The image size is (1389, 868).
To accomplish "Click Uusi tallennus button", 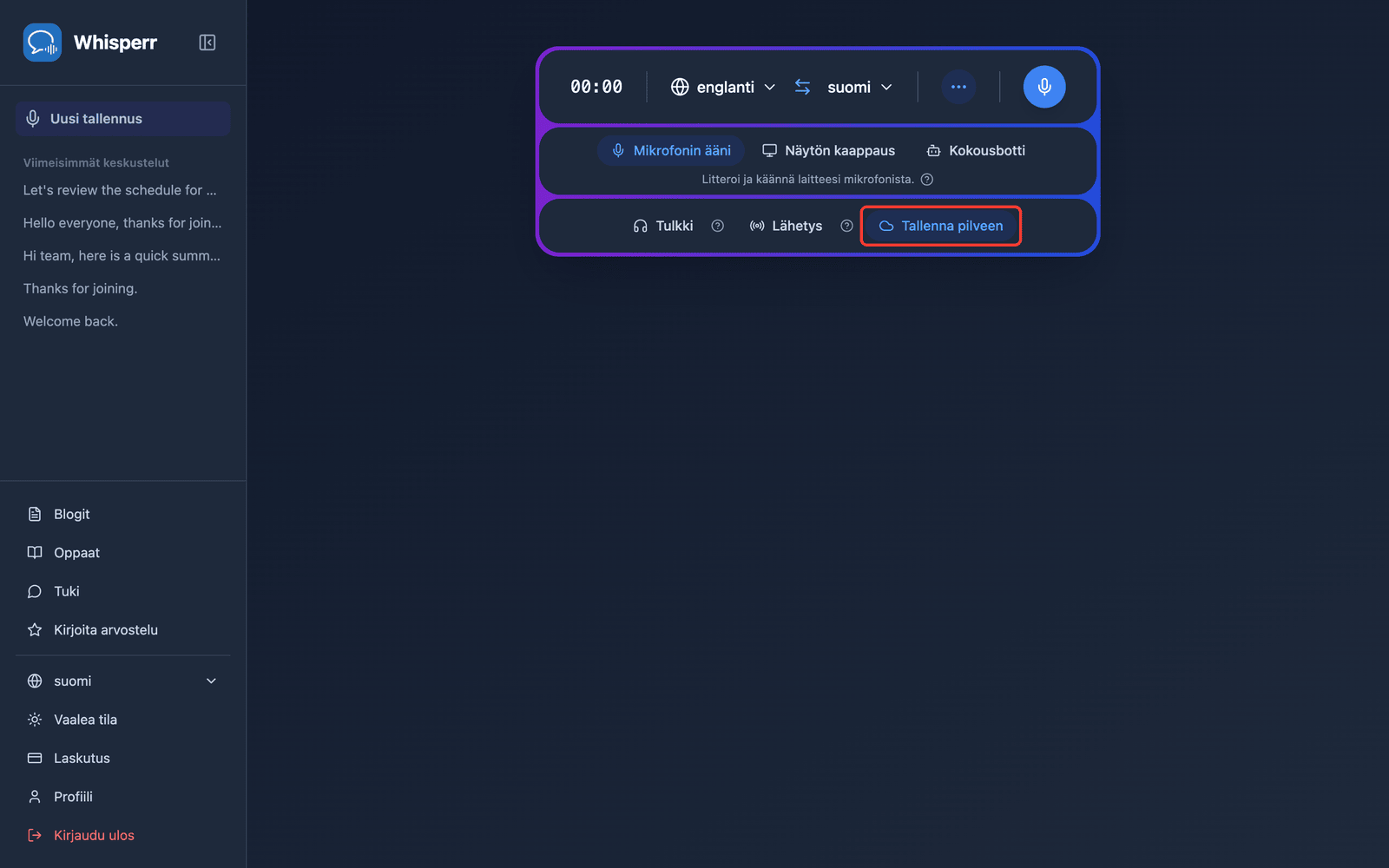I will 122,119.
